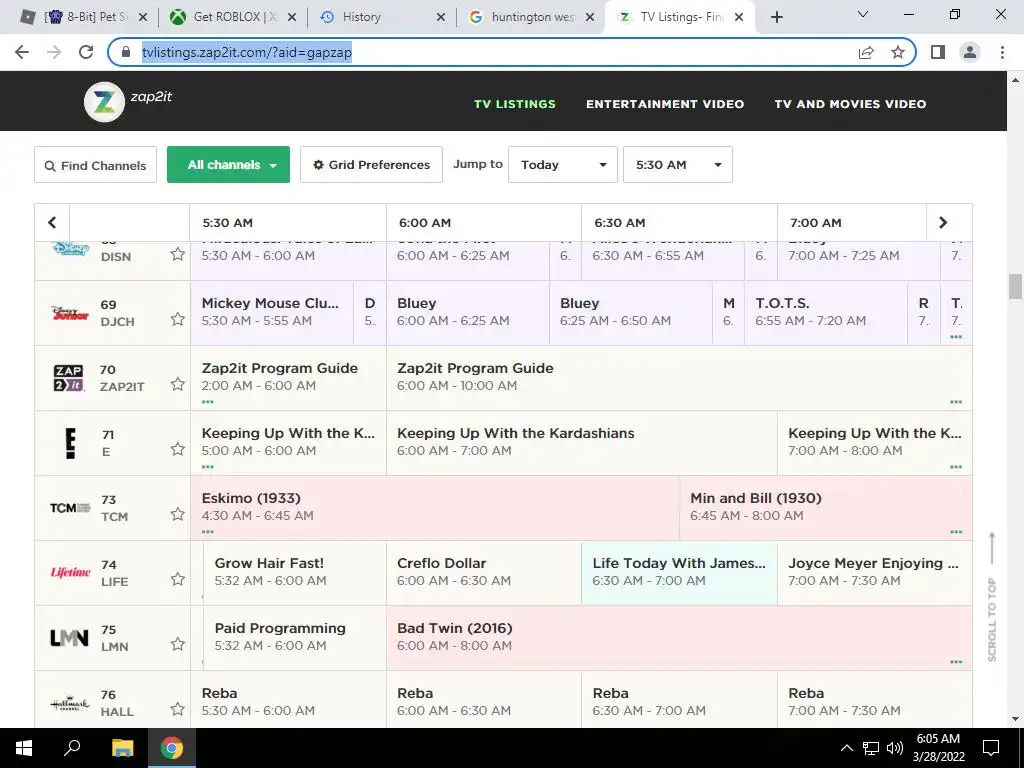Viewport: 1024px width, 768px height.
Task: Go to next time slot arrow
Action: pyautogui.click(x=942, y=222)
